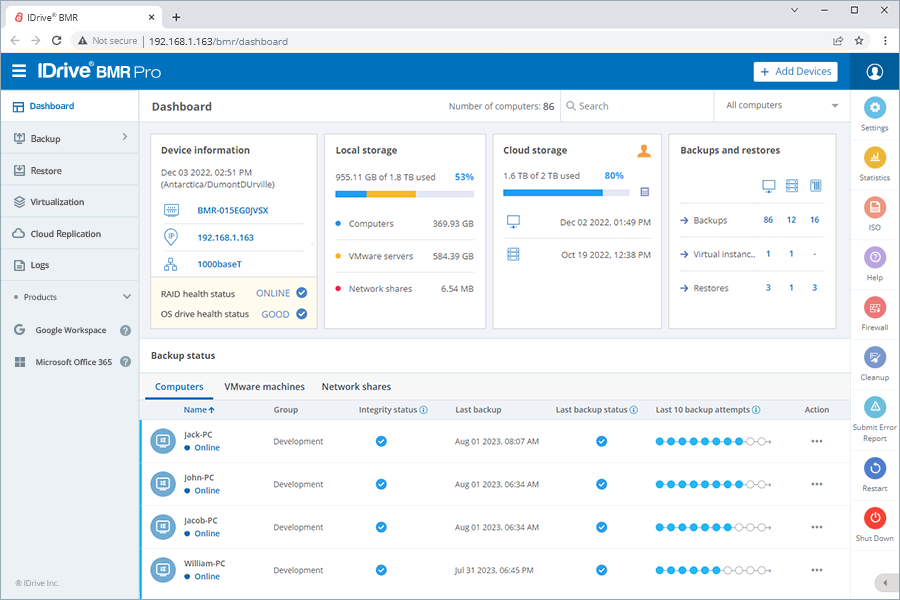The height and width of the screenshot is (600, 900).
Task: Expand the Backup sidebar submenu arrow
Action: [x=125, y=137]
